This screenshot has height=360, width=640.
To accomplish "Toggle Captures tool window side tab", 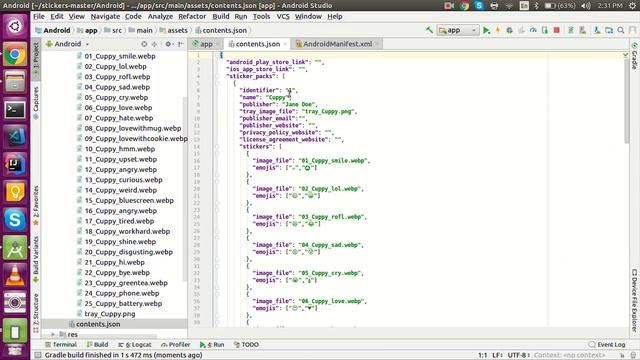I will pos(36,103).
